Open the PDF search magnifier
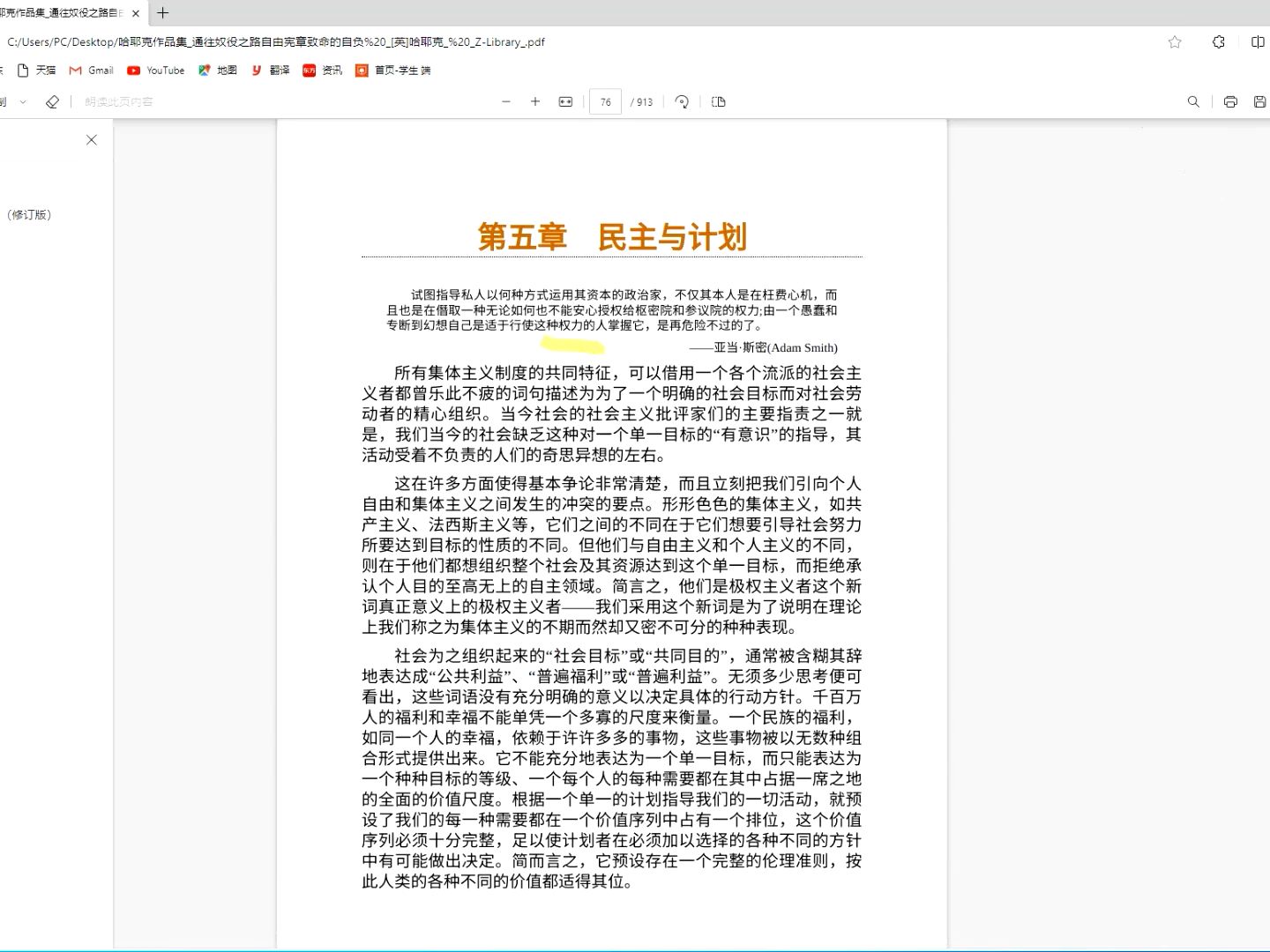 point(1193,102)
